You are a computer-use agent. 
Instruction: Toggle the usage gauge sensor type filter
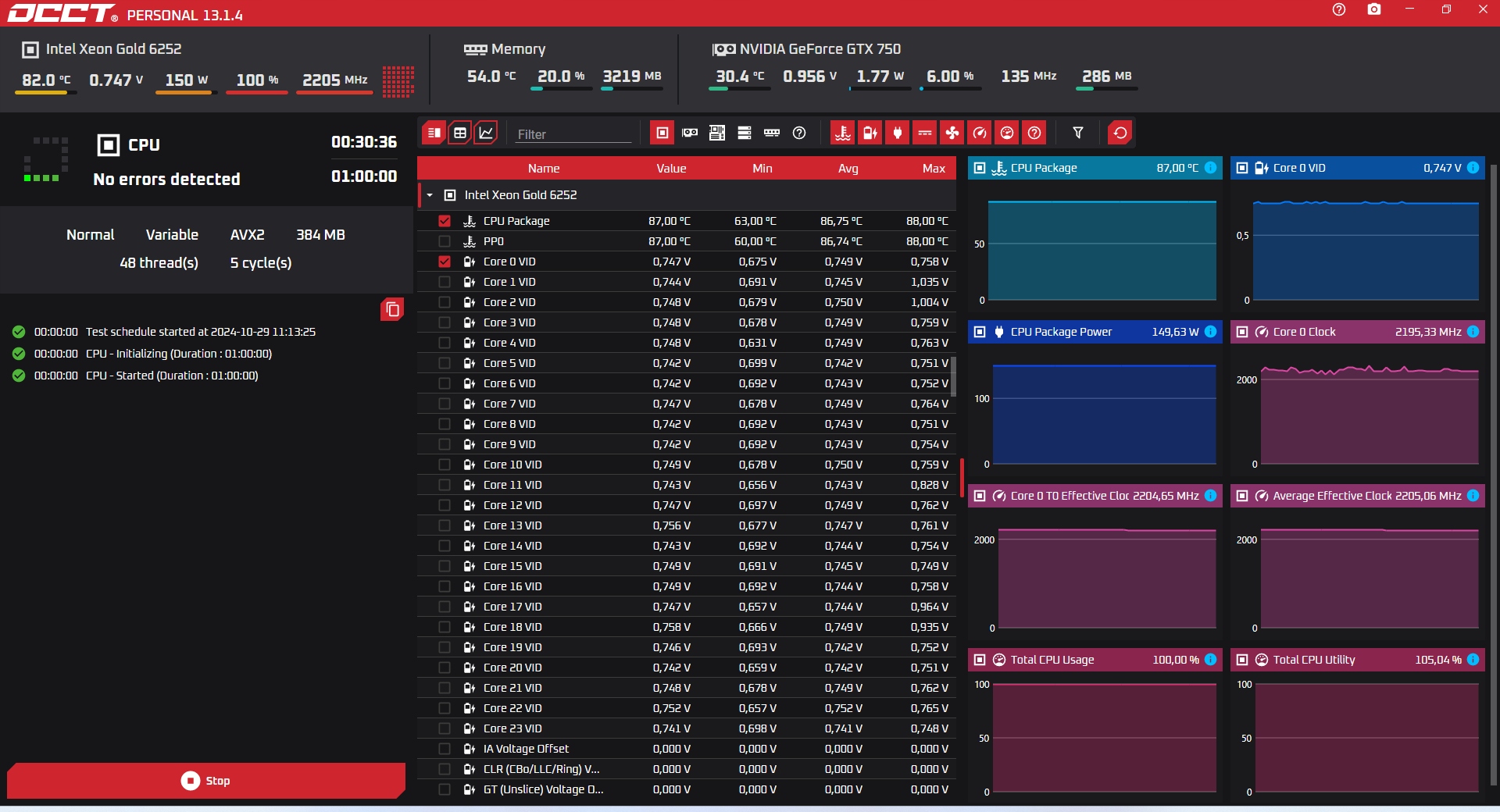pos(1007,133)
